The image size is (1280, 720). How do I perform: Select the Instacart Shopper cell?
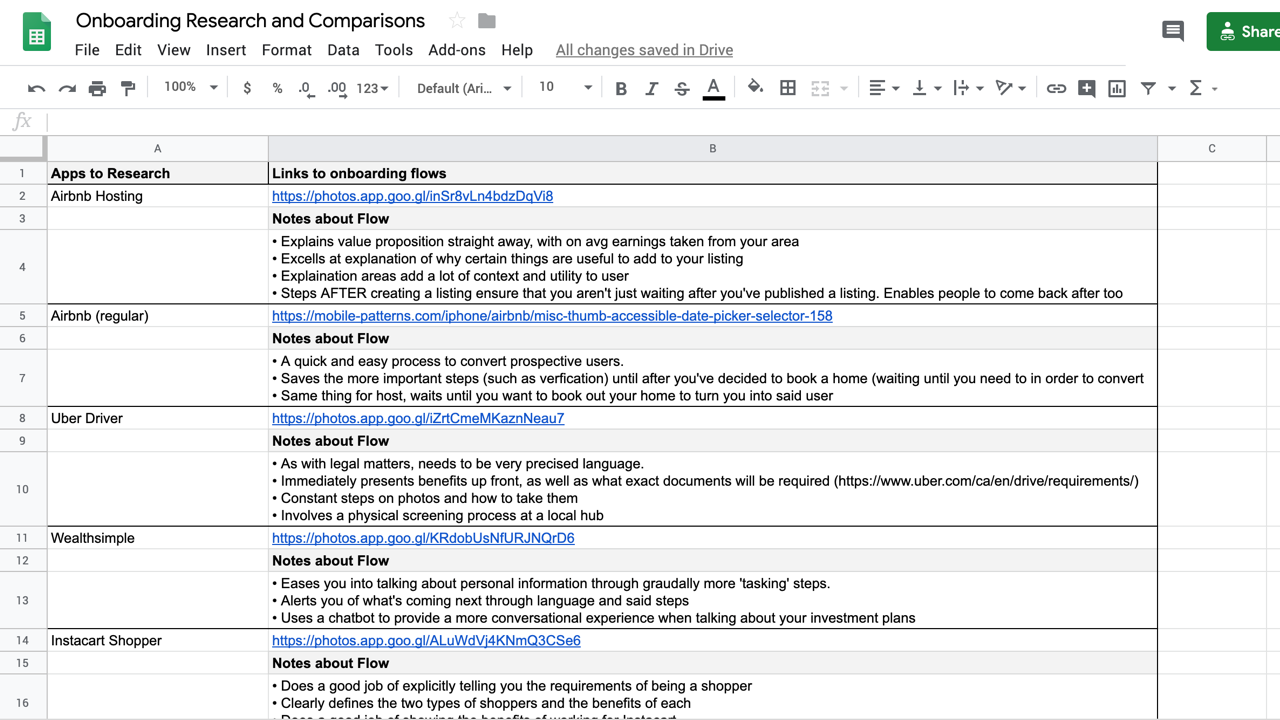point(157,640)
